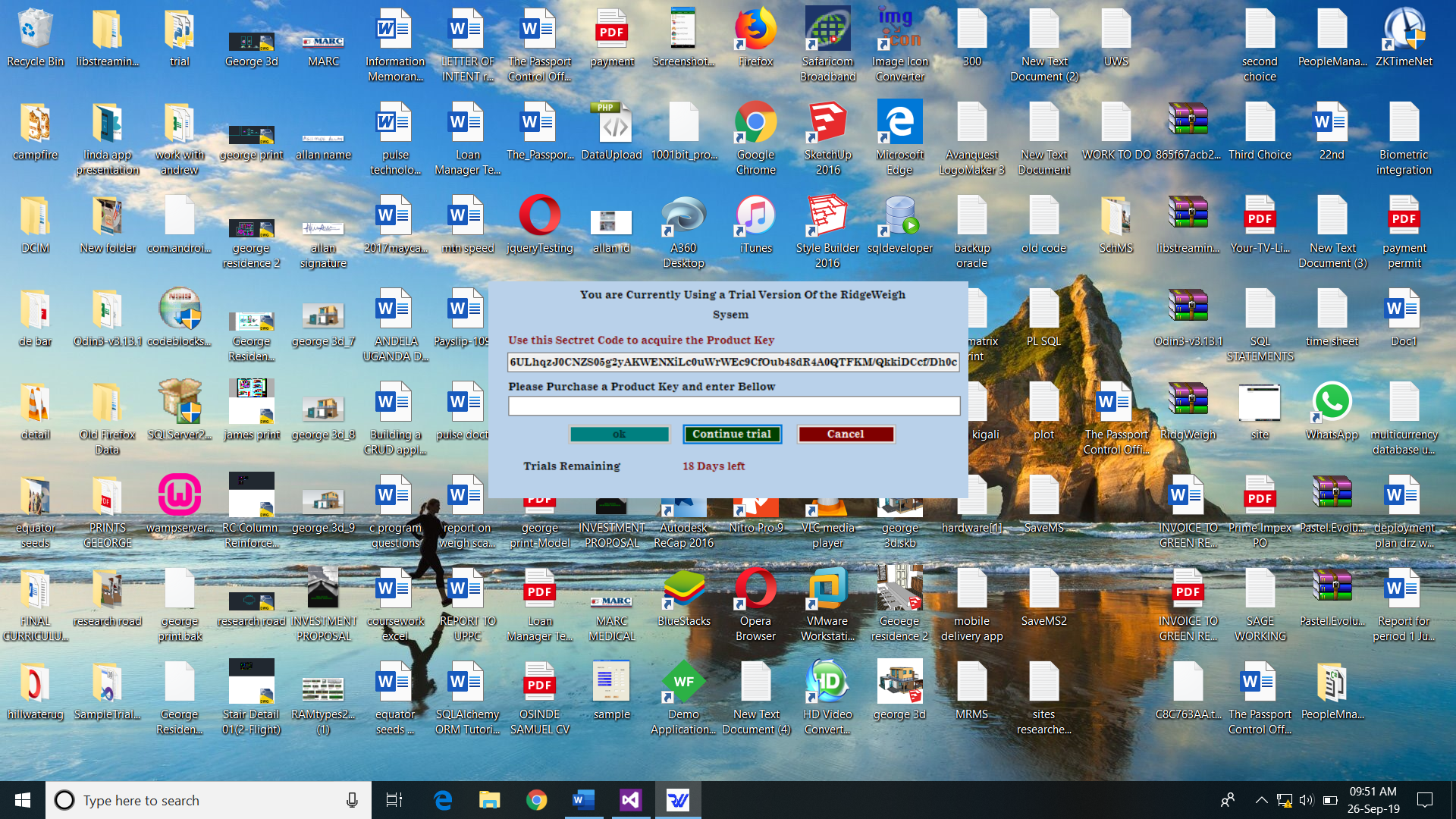Open the Windows Start menu
This screenshot has height=819, width=1456.
(x=23, y=800)
